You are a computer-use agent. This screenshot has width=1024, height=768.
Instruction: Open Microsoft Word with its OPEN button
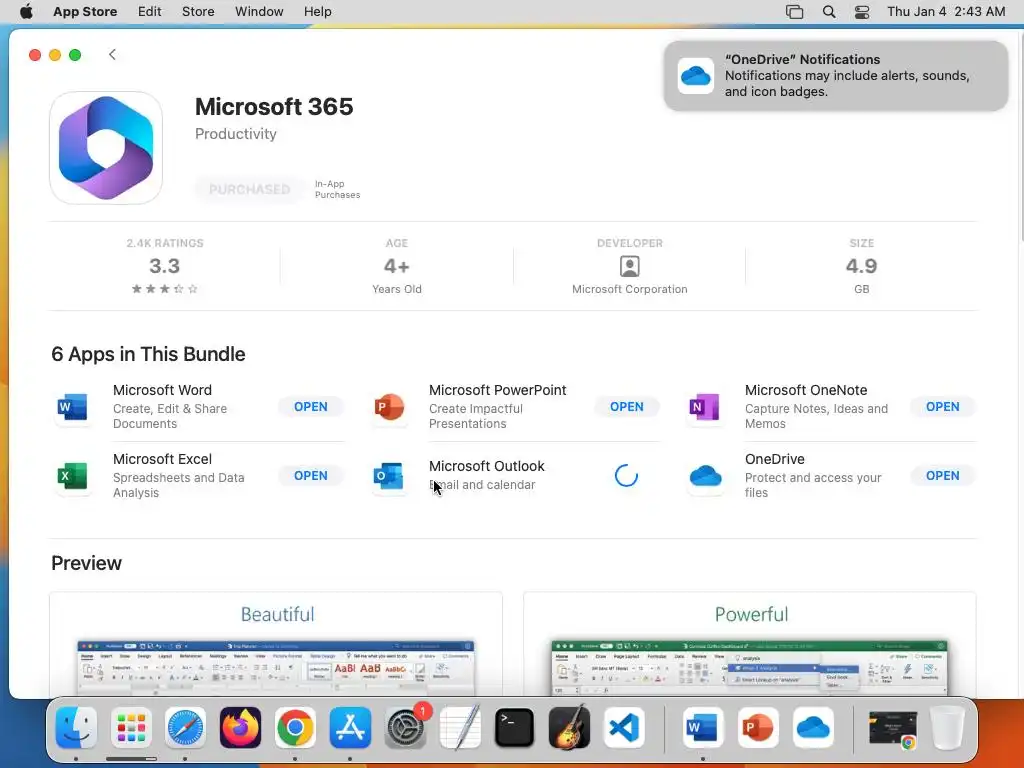coord(311,407)
